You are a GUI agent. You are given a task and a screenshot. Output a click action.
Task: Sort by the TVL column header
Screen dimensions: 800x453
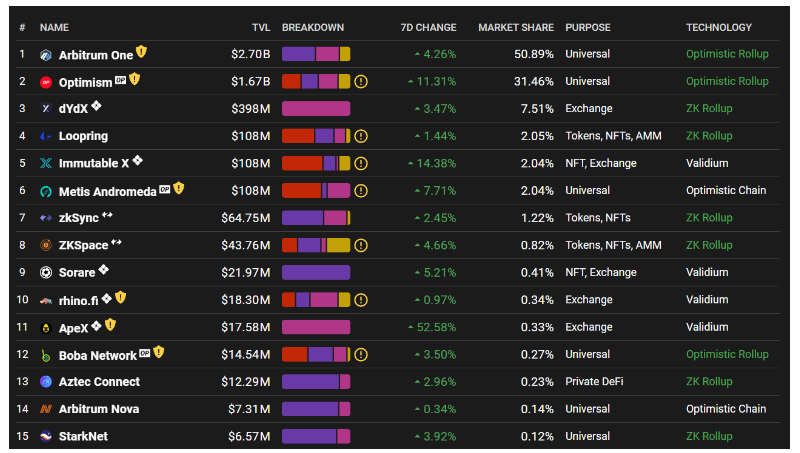click(261, 28)
